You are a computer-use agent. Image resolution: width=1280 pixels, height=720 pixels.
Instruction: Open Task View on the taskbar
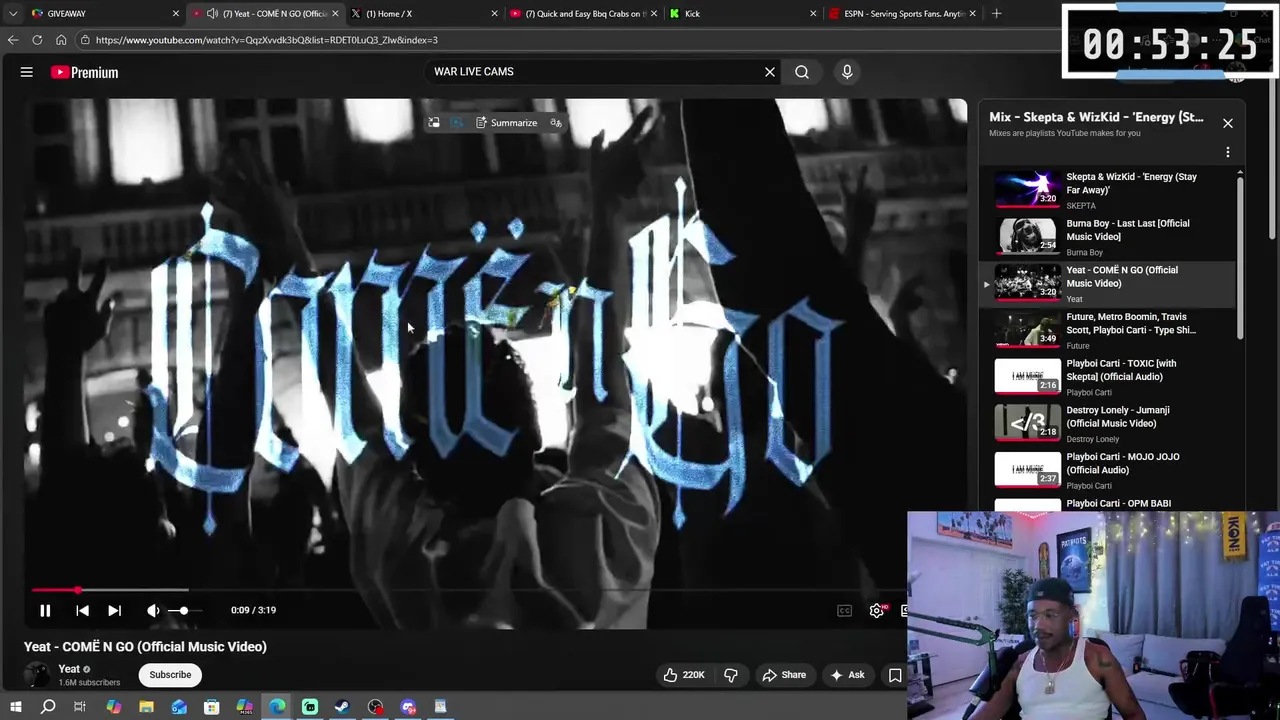coord(80,707)
